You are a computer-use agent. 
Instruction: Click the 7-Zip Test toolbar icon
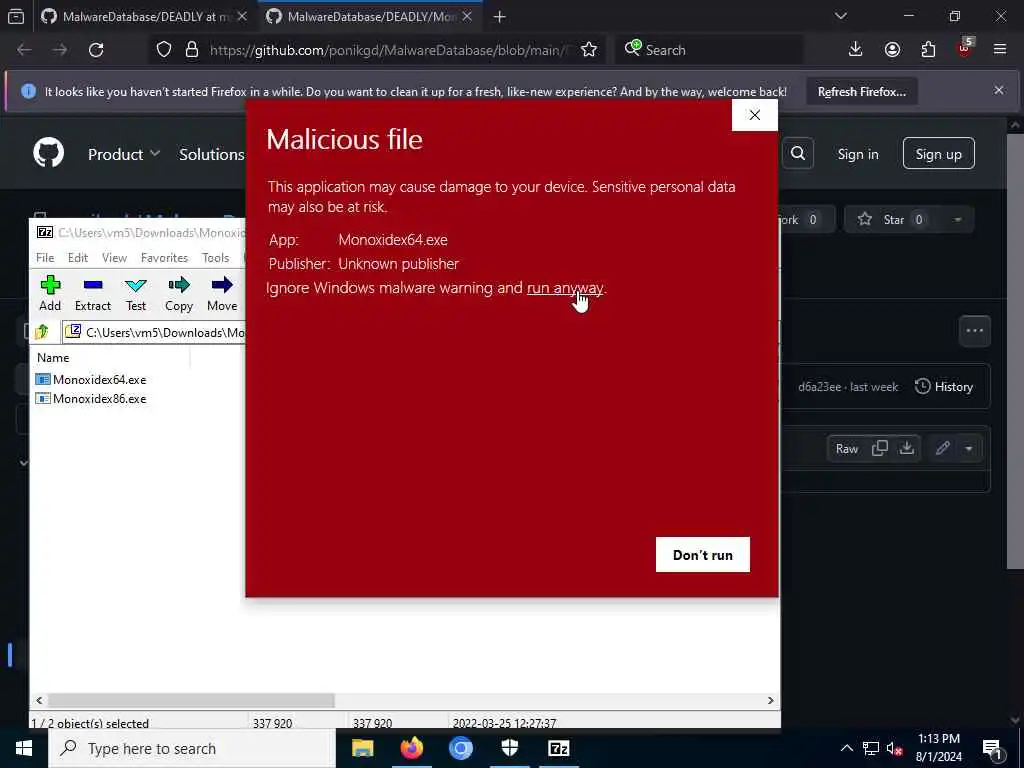tap(136, 293)
